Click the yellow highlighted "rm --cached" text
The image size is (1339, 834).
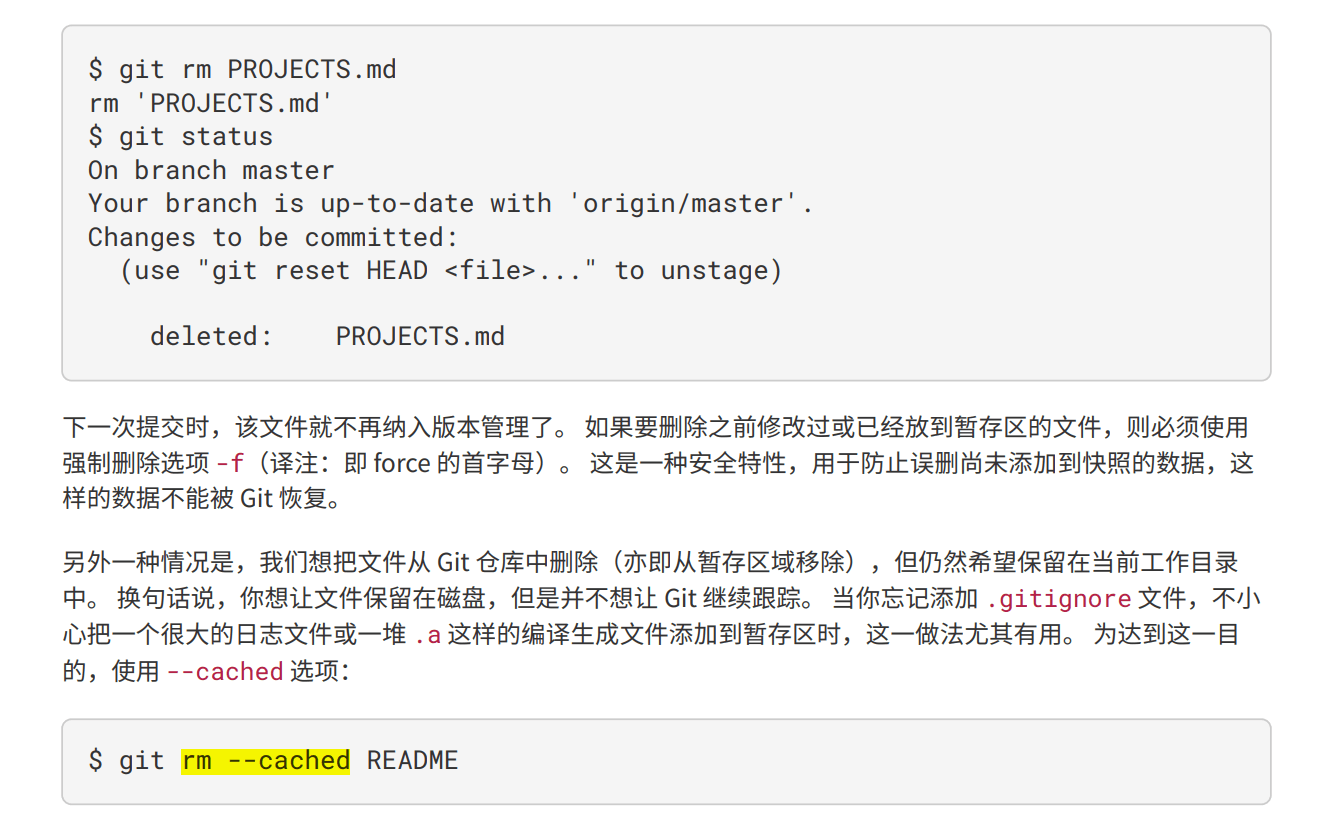coord(266,761)
